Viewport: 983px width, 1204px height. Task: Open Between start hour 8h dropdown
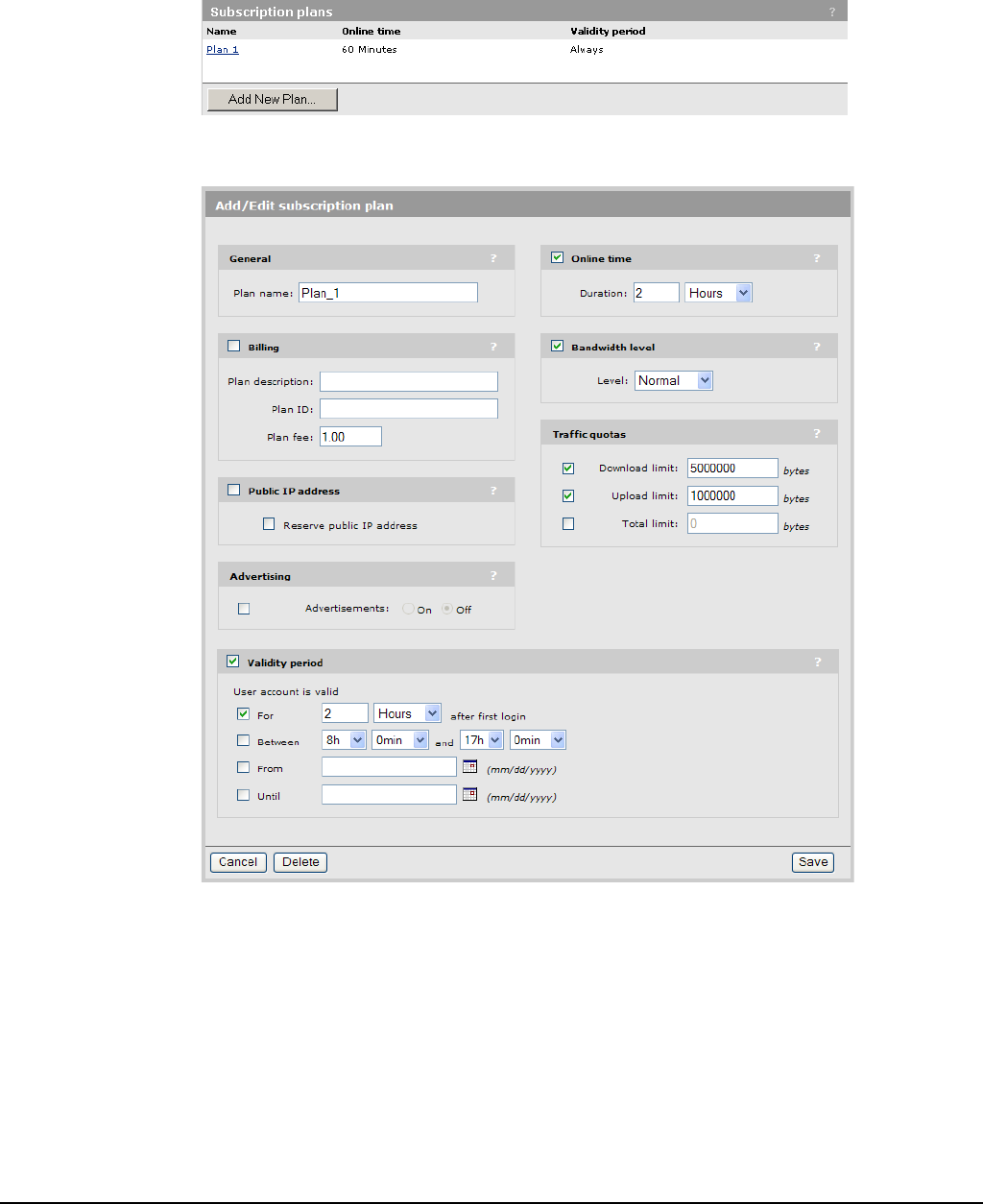(x=345, y=740)
